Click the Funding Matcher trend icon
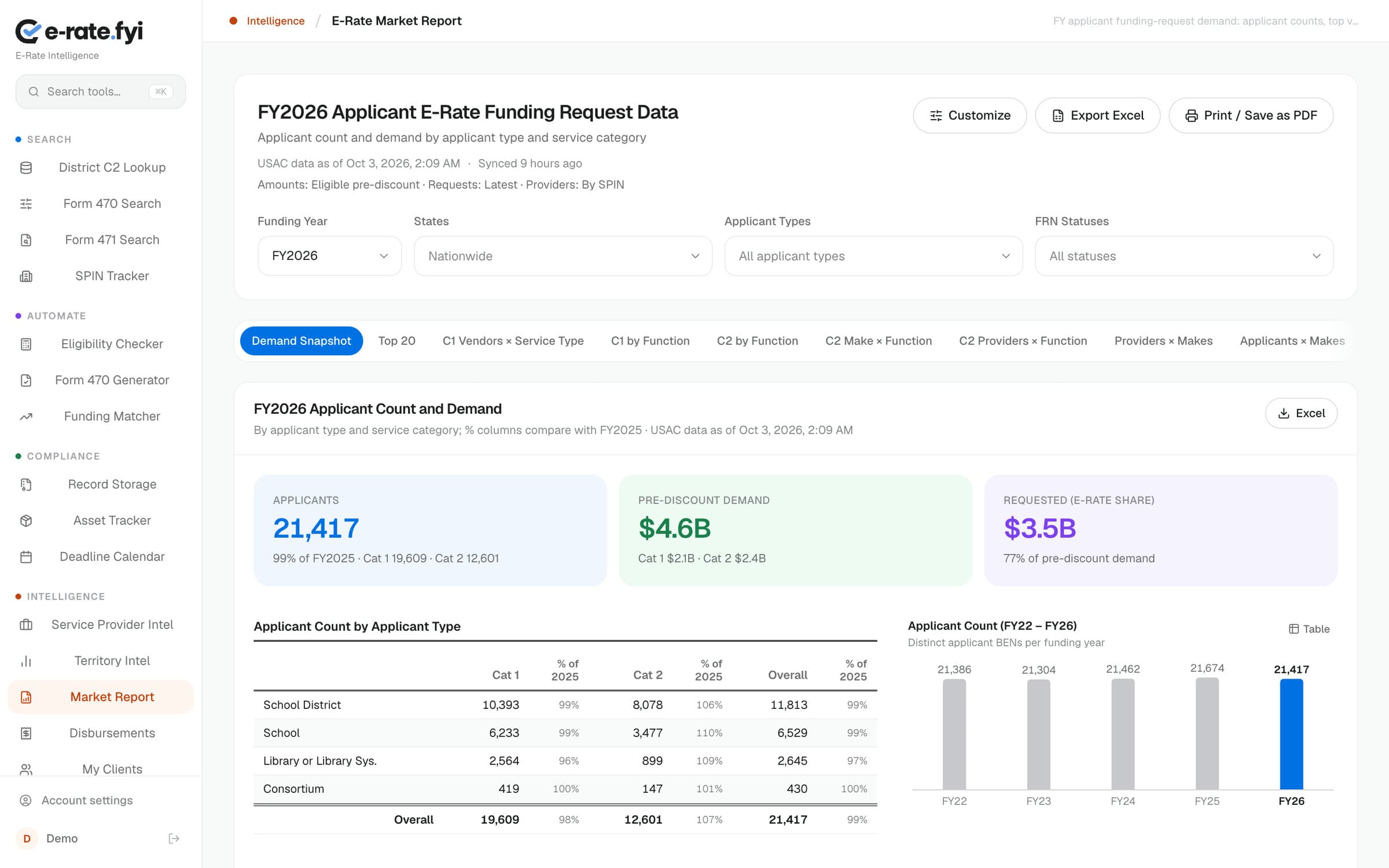Screen dimensions: 1389x868 click(26, 417)
